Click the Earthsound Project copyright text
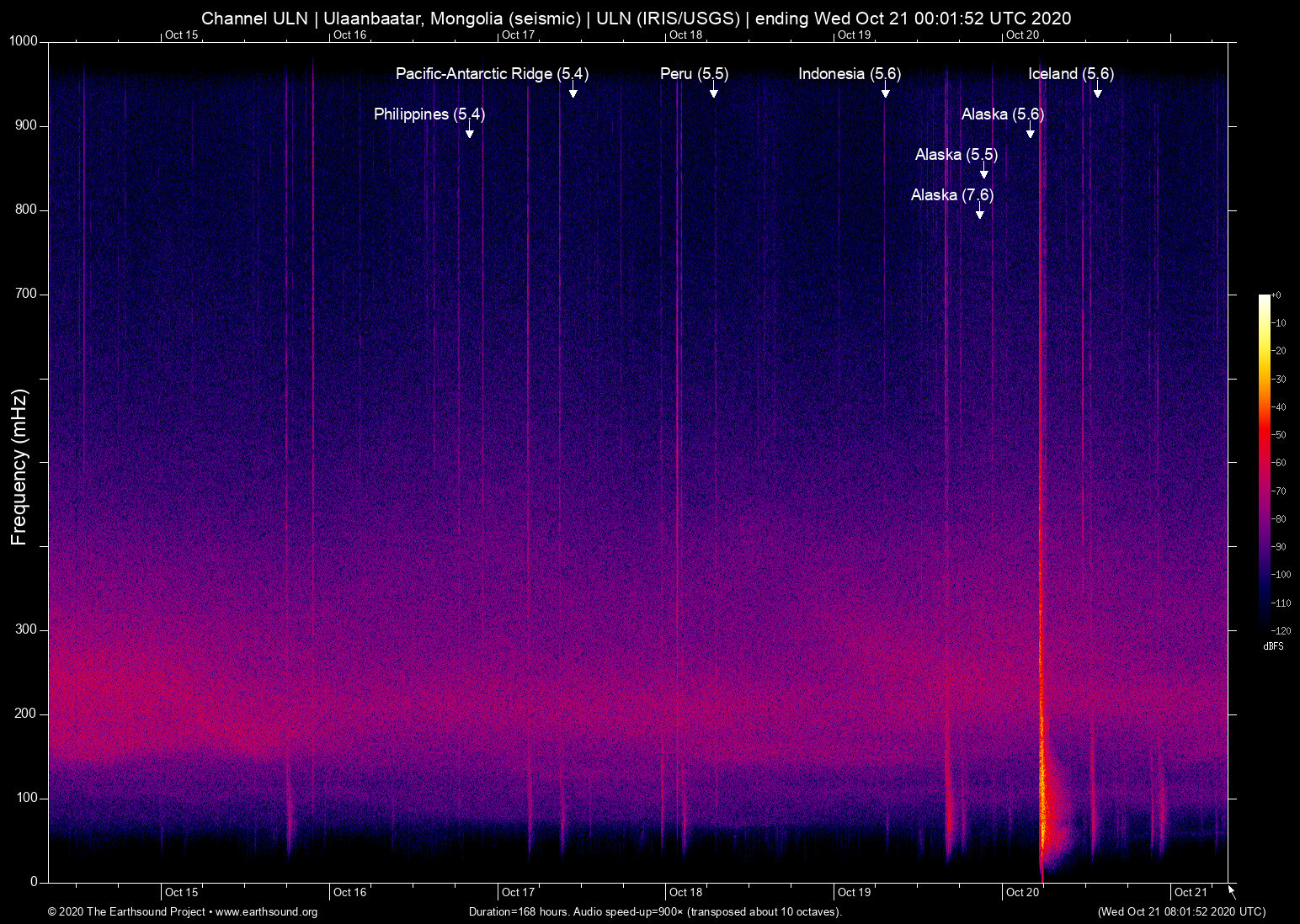 [183, 912]
